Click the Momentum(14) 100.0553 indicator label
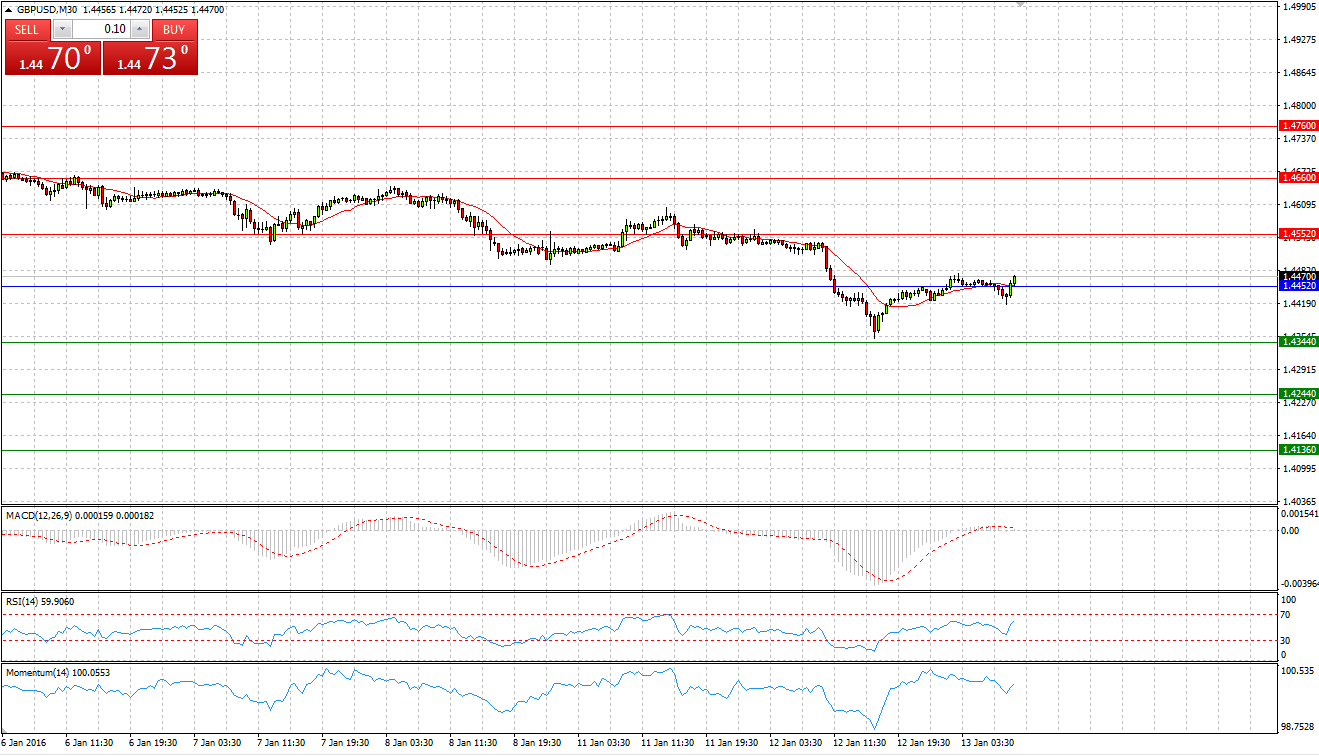This screenshot has width=1319, height=756. click(57, 672)
